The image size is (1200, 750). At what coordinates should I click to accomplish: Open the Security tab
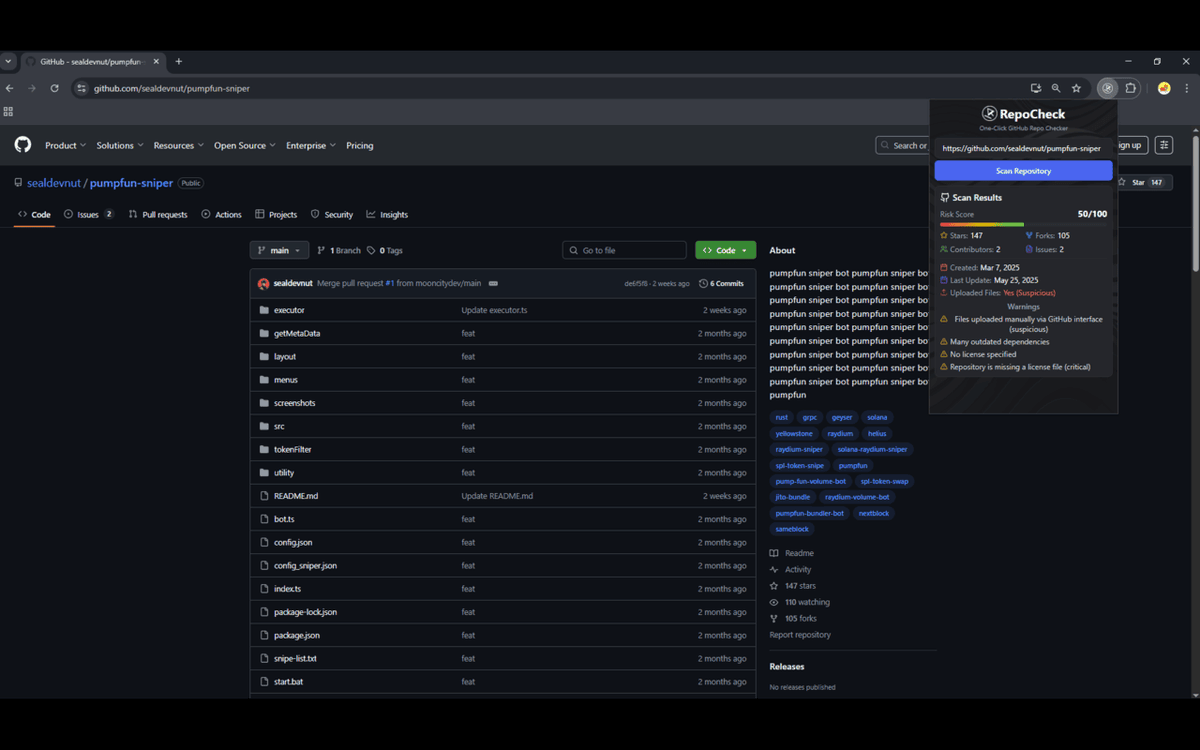(332, 214)
